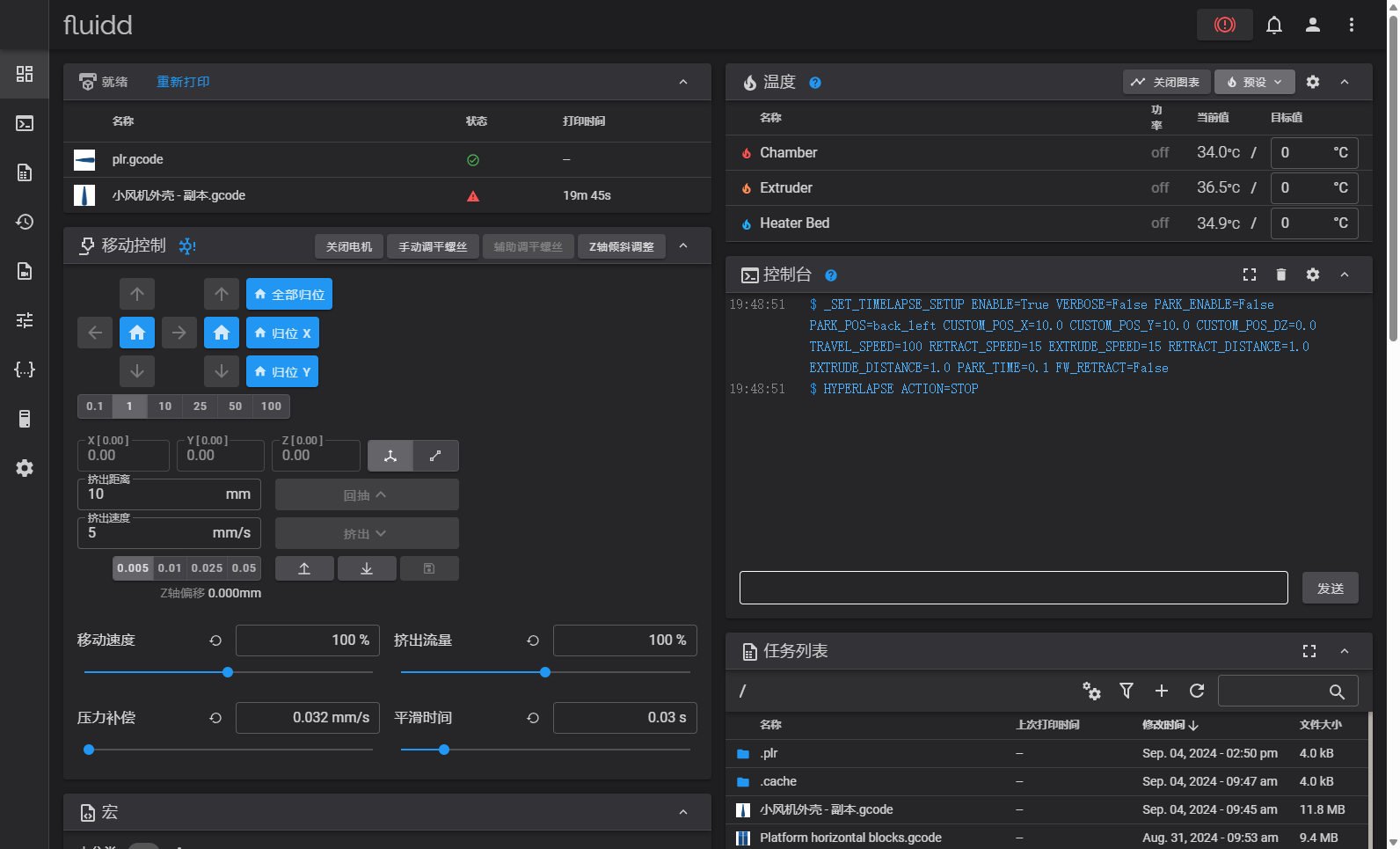Select 0.01 Z offset step
Image resolution: width=1400 pixels, height=849 pixels.
pyautogui.click(x=170, y=568)
